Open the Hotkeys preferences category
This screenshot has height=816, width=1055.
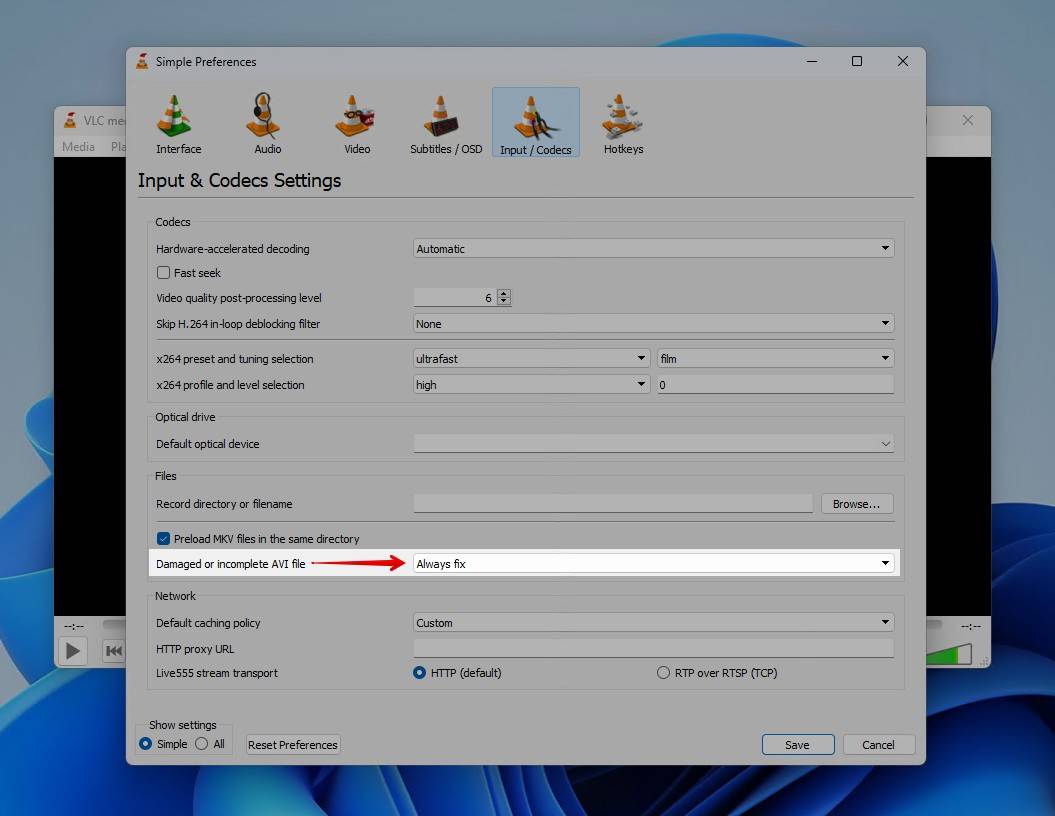[x=623, y=124]
